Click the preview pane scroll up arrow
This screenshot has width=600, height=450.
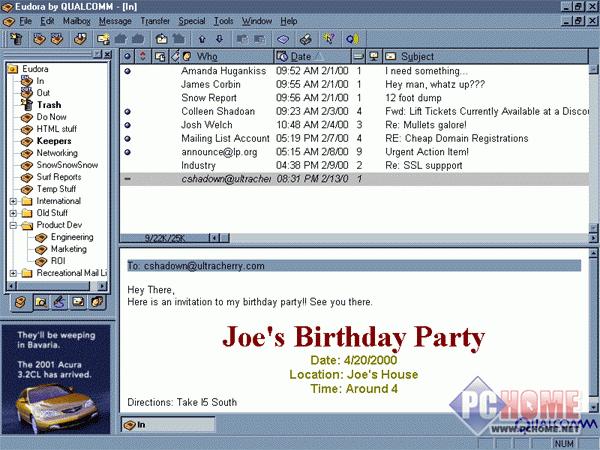click(x=593, y=253)
